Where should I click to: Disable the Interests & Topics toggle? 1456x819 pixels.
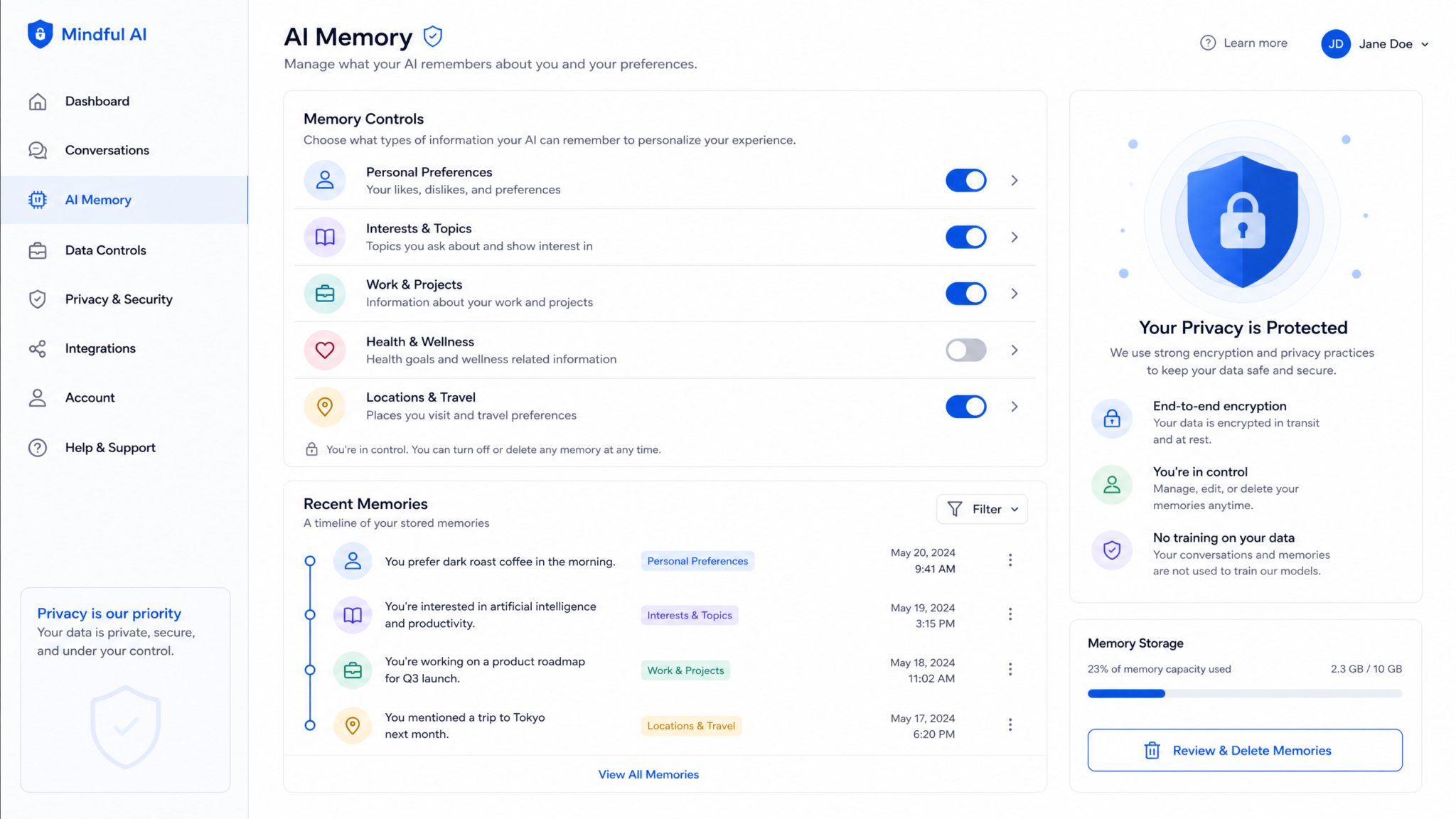[x=965, y=237]
